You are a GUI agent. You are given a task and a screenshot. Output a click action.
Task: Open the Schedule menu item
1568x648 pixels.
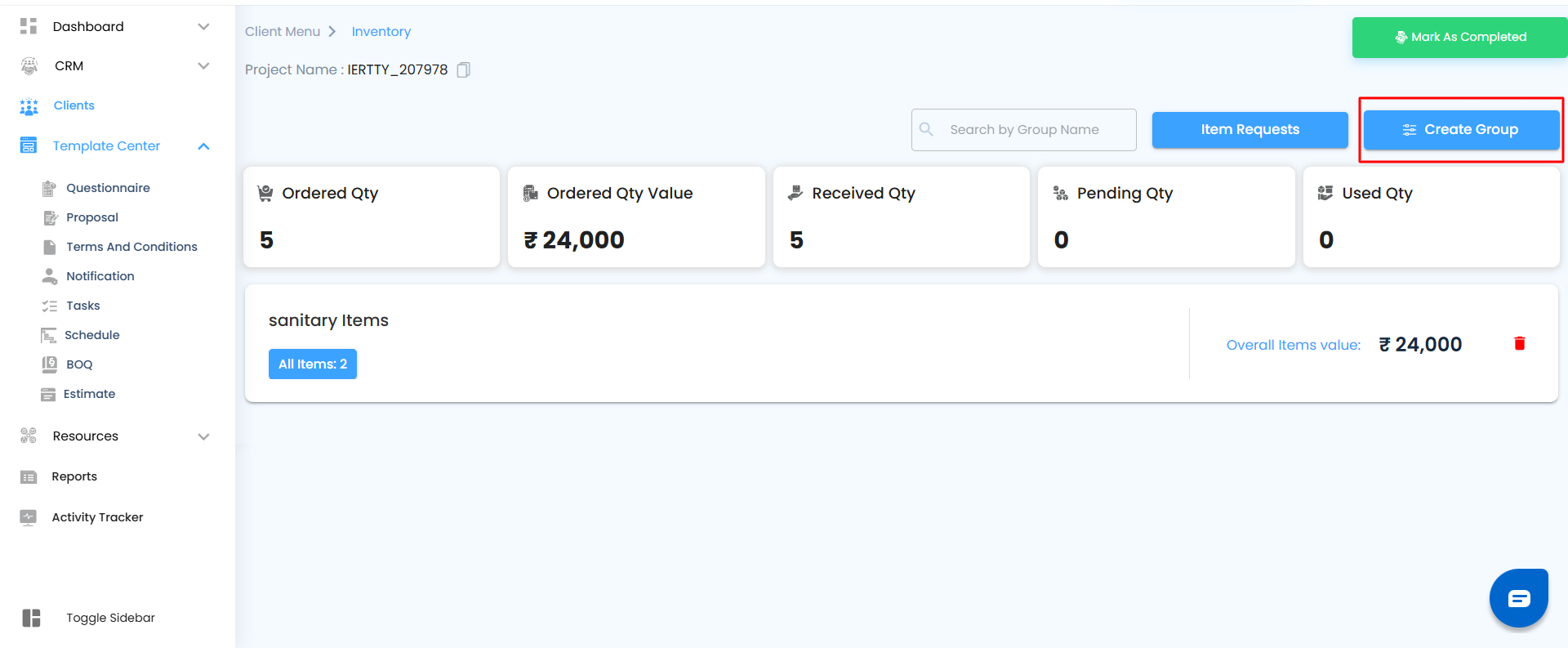tap(91, 335)
